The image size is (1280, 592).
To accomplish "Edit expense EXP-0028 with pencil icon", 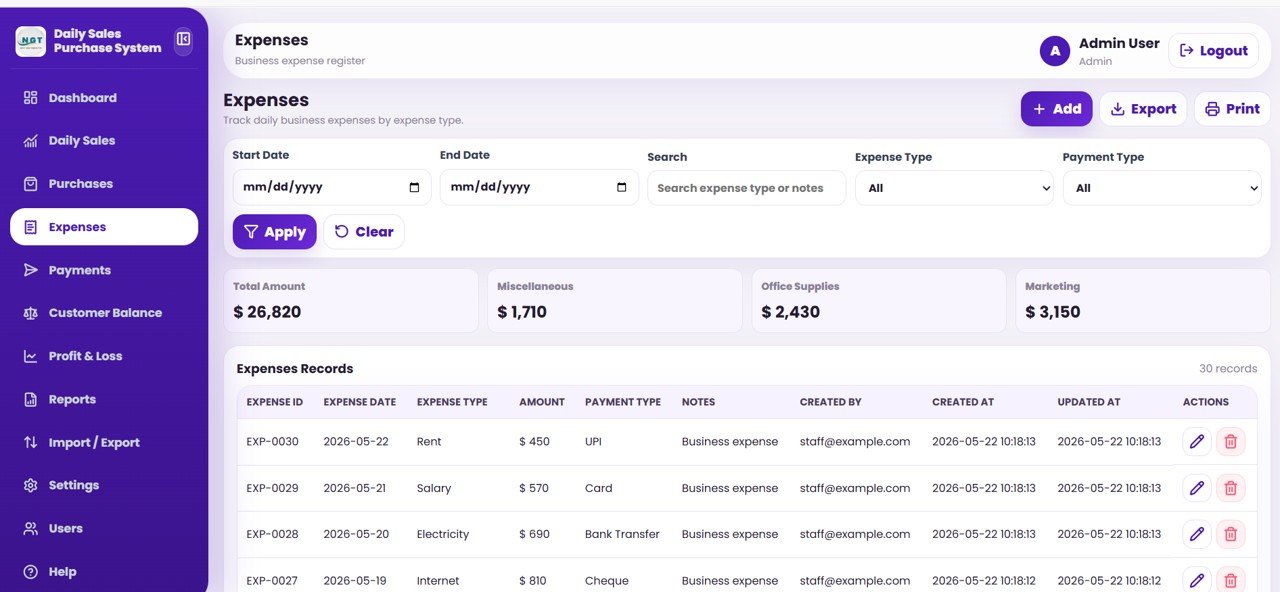I will [1197, 534].
